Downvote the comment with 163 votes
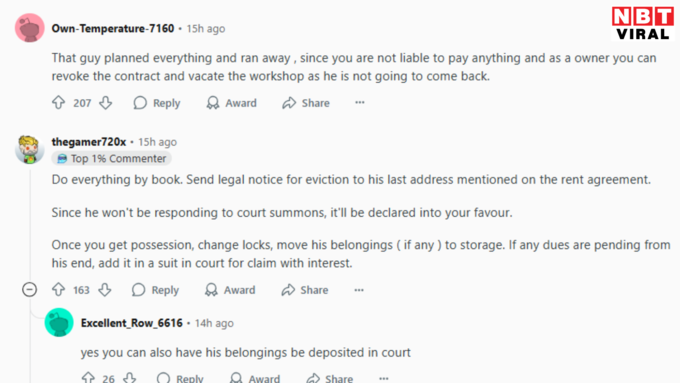 105,290
